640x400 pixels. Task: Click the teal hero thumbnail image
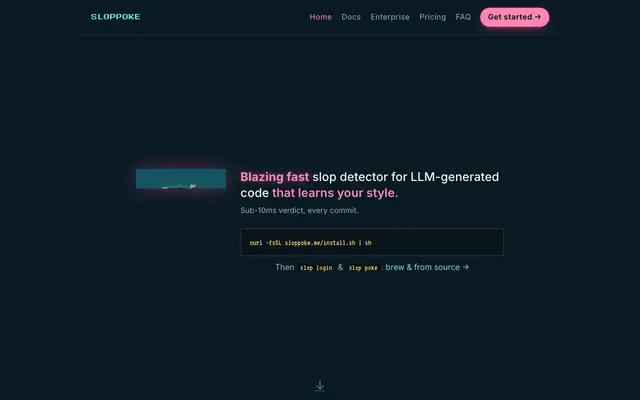181,179
